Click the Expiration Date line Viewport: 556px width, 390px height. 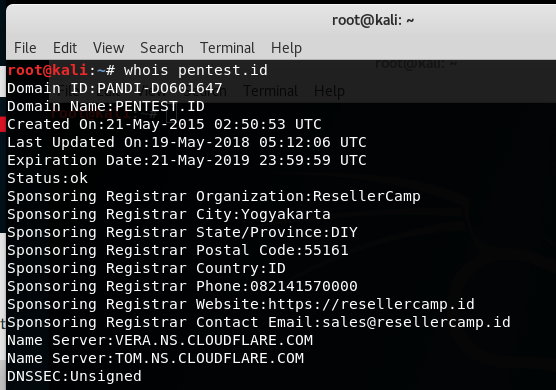187,160
